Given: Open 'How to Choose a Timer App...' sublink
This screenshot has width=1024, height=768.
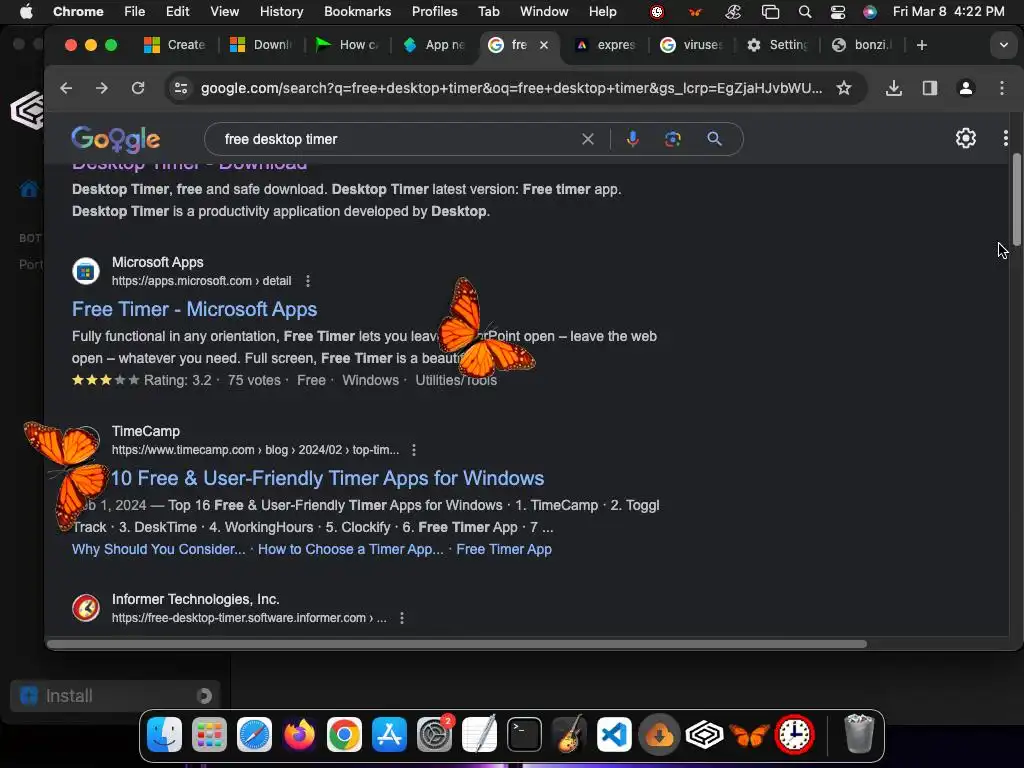Looking at the screenshot, I should 351,549.
